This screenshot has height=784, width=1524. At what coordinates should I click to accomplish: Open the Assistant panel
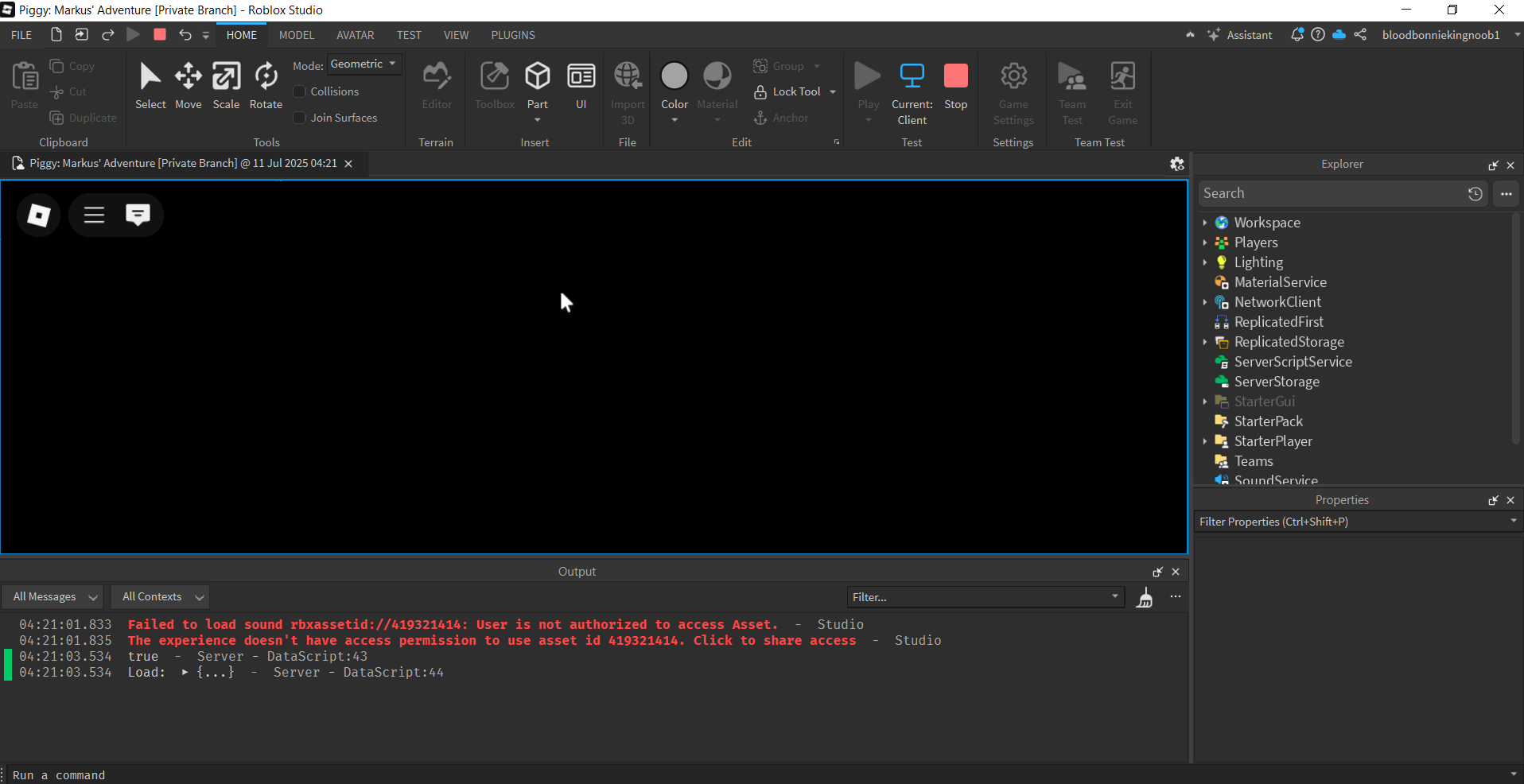[1240, 35]
